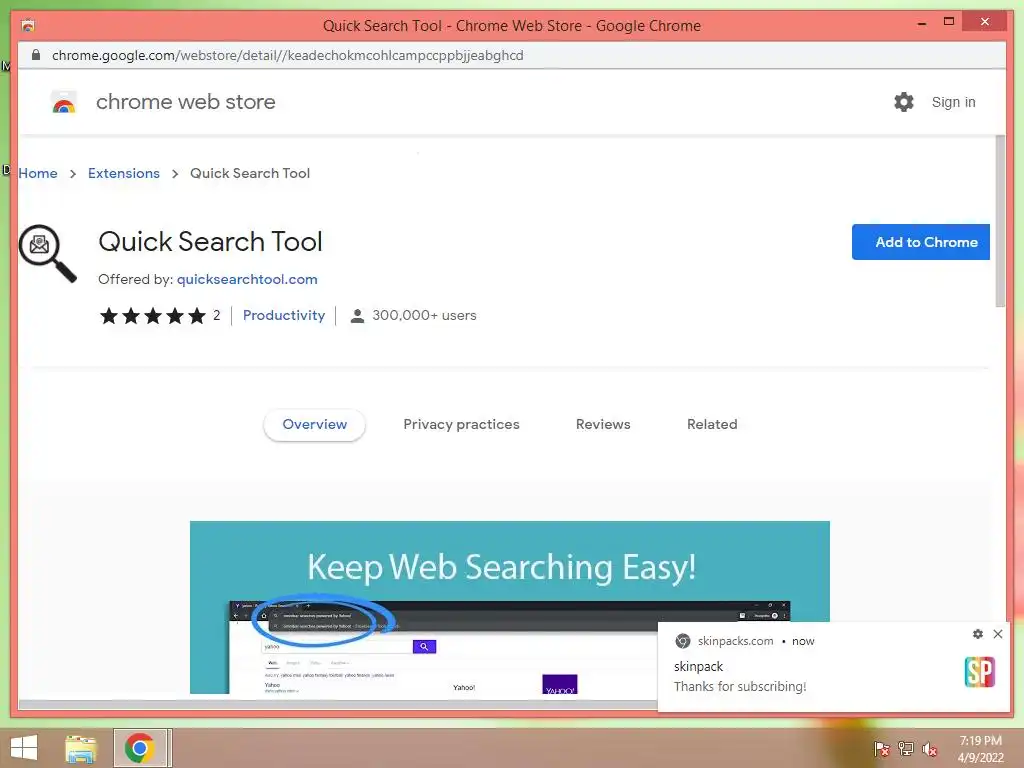Click the window's title bar app icon
Screen dimensions: 1024x768
tap(27, 25)
